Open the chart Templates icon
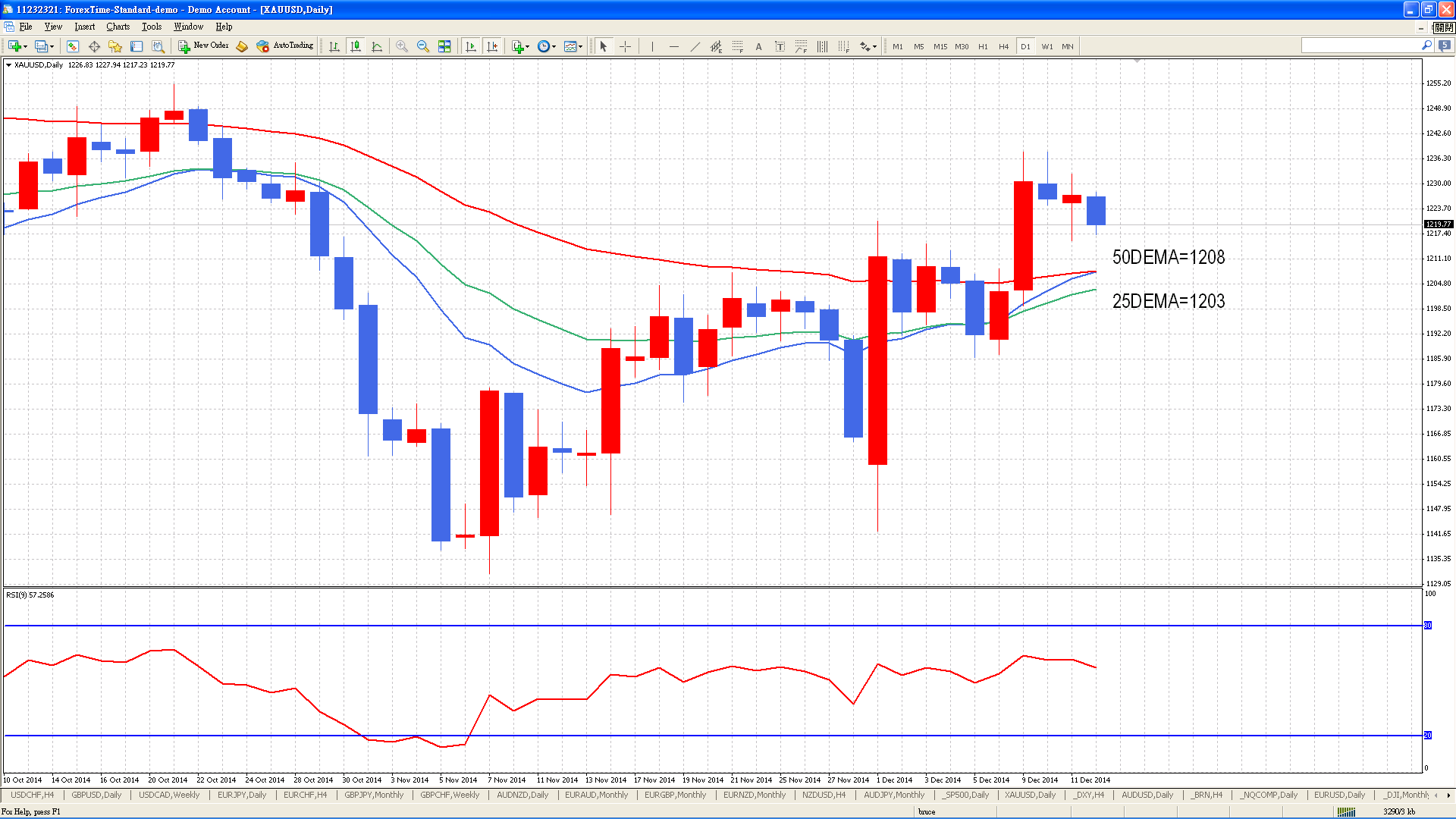This screenshot has height=819, width=1456. (570, 46)
